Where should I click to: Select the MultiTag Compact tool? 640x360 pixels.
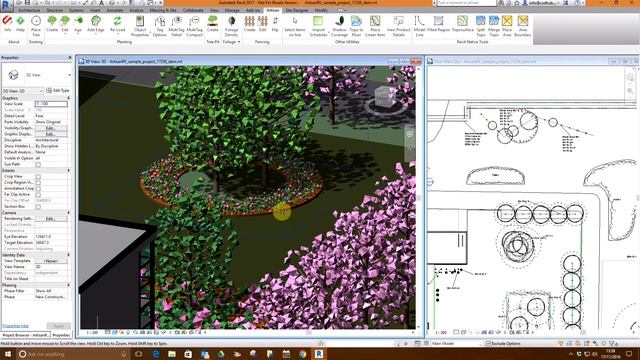[x=194, y=26]
